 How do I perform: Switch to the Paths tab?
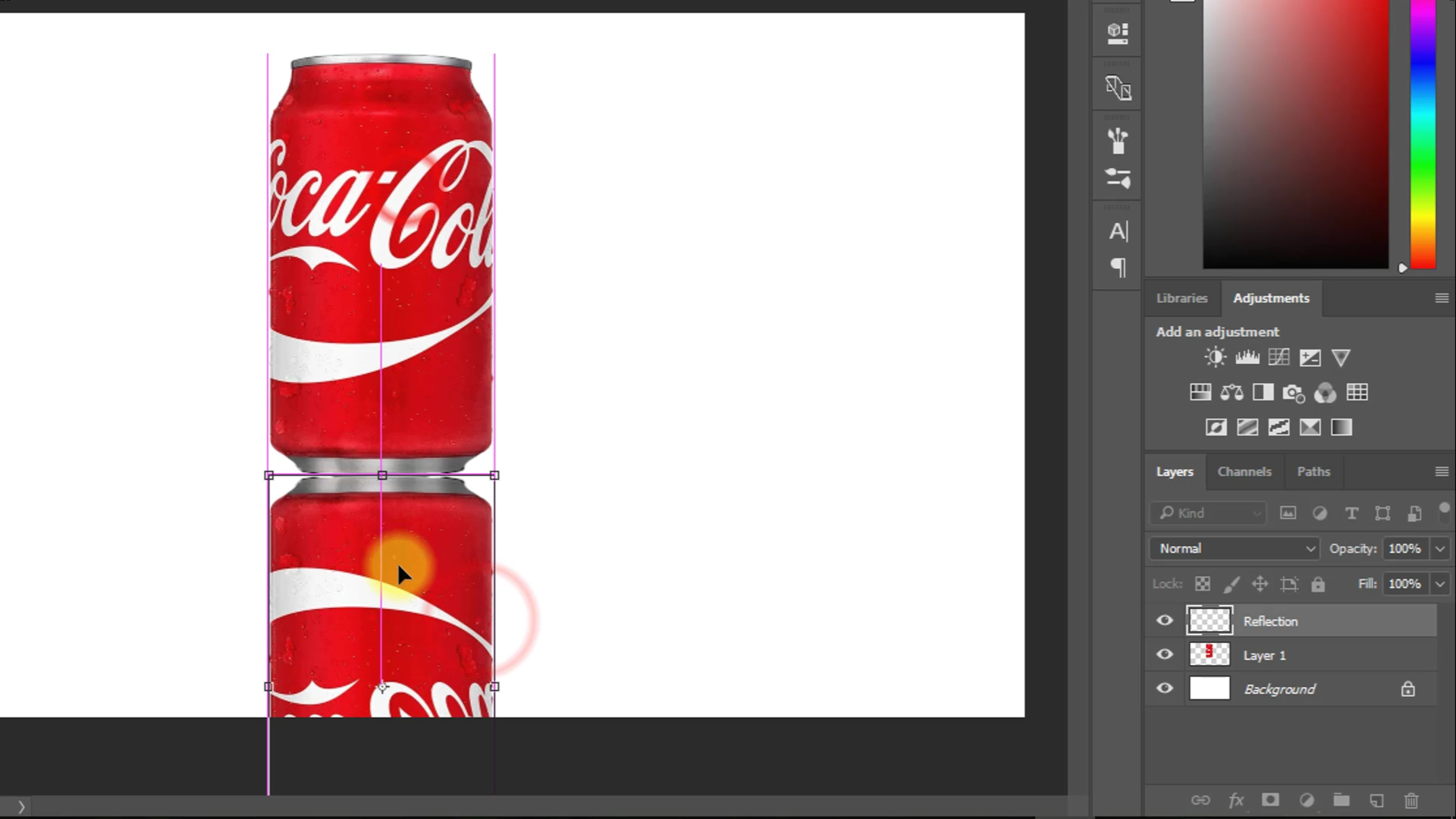tap(1313, 472)
